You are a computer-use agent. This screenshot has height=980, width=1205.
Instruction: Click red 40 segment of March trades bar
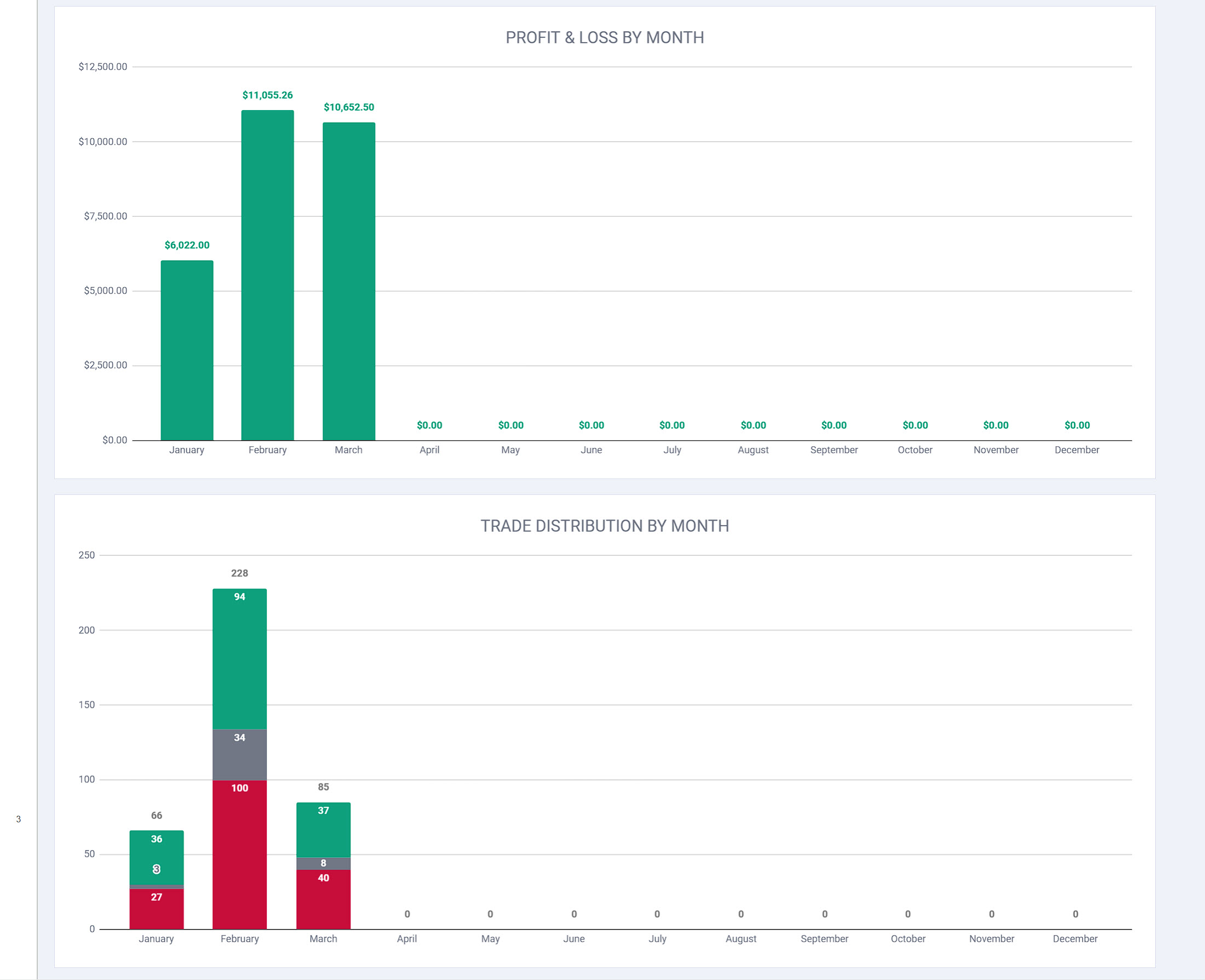[x=323, y=900]
